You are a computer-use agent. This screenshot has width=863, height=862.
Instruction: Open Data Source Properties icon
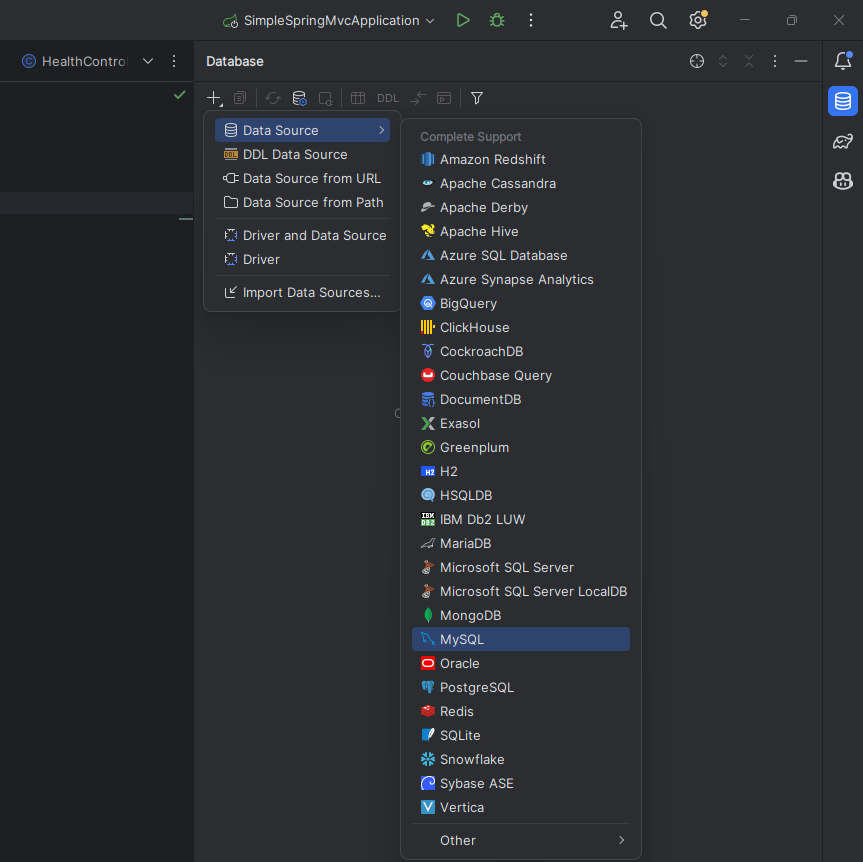(x=299, y=99)
